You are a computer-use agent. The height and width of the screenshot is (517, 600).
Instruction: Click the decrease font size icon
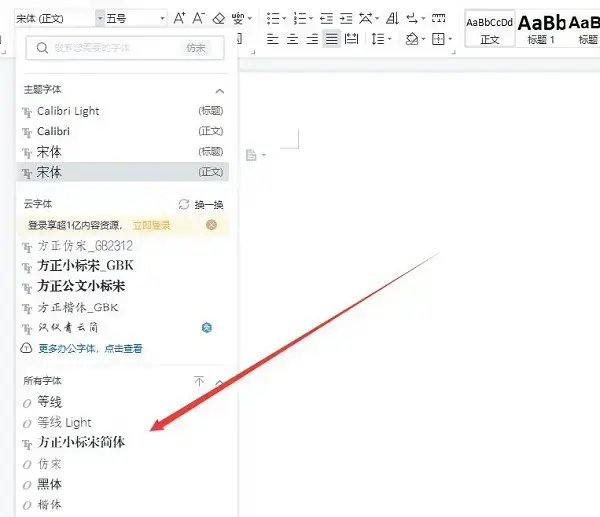[x=199, y=18]
